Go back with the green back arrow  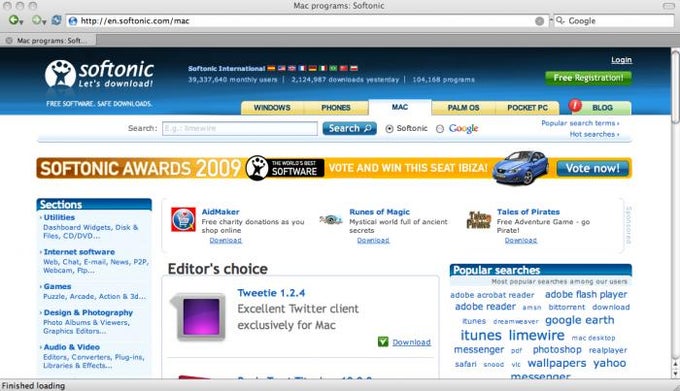pyautogui.click(x=13, y=20)
